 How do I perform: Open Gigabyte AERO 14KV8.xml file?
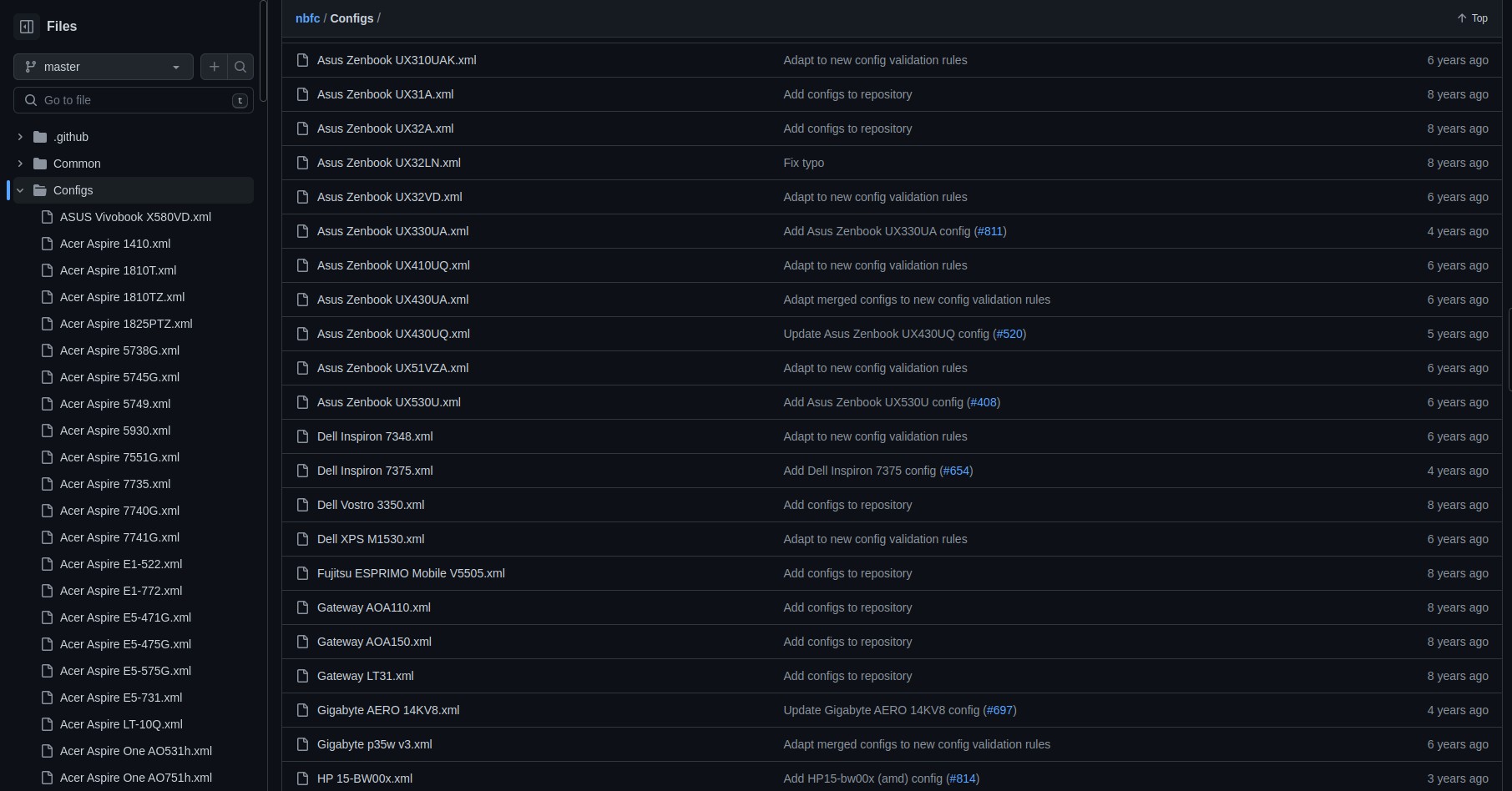(388, 710)
